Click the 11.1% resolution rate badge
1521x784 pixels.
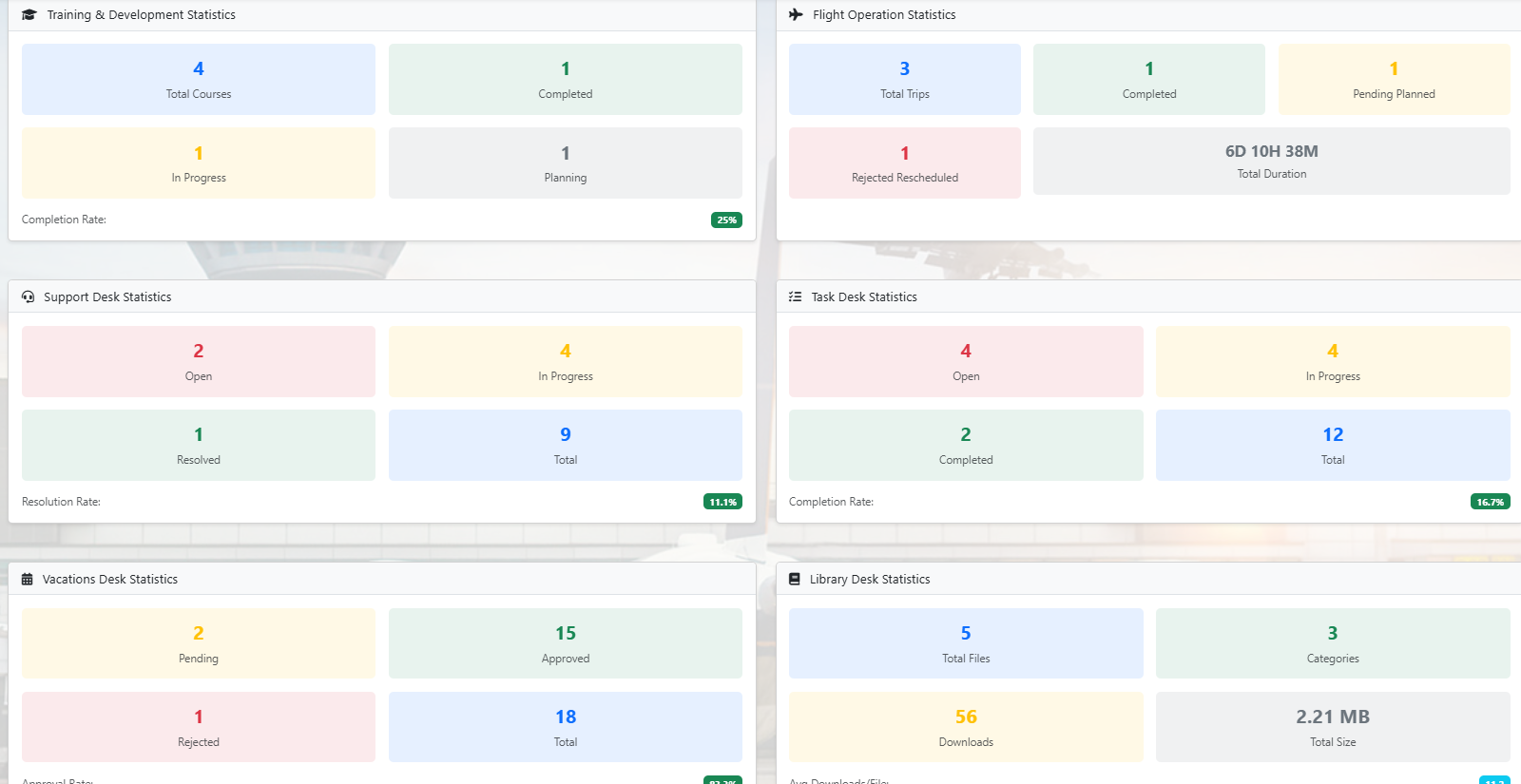click(x=722, y=503)
